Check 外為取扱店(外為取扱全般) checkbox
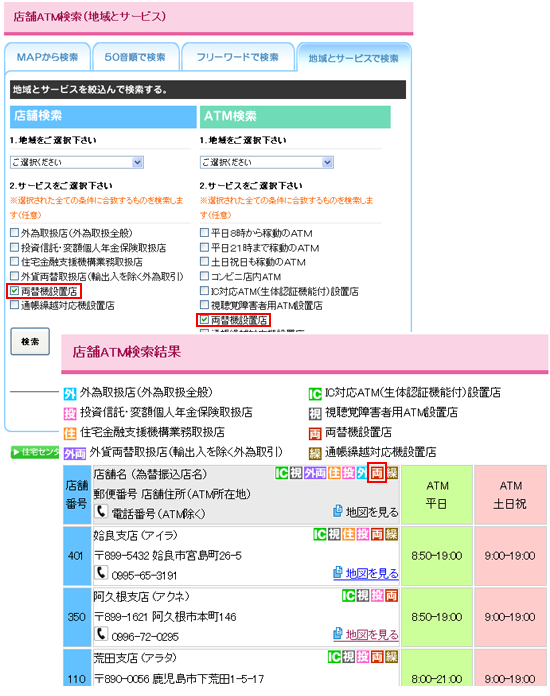 [15, 233]
